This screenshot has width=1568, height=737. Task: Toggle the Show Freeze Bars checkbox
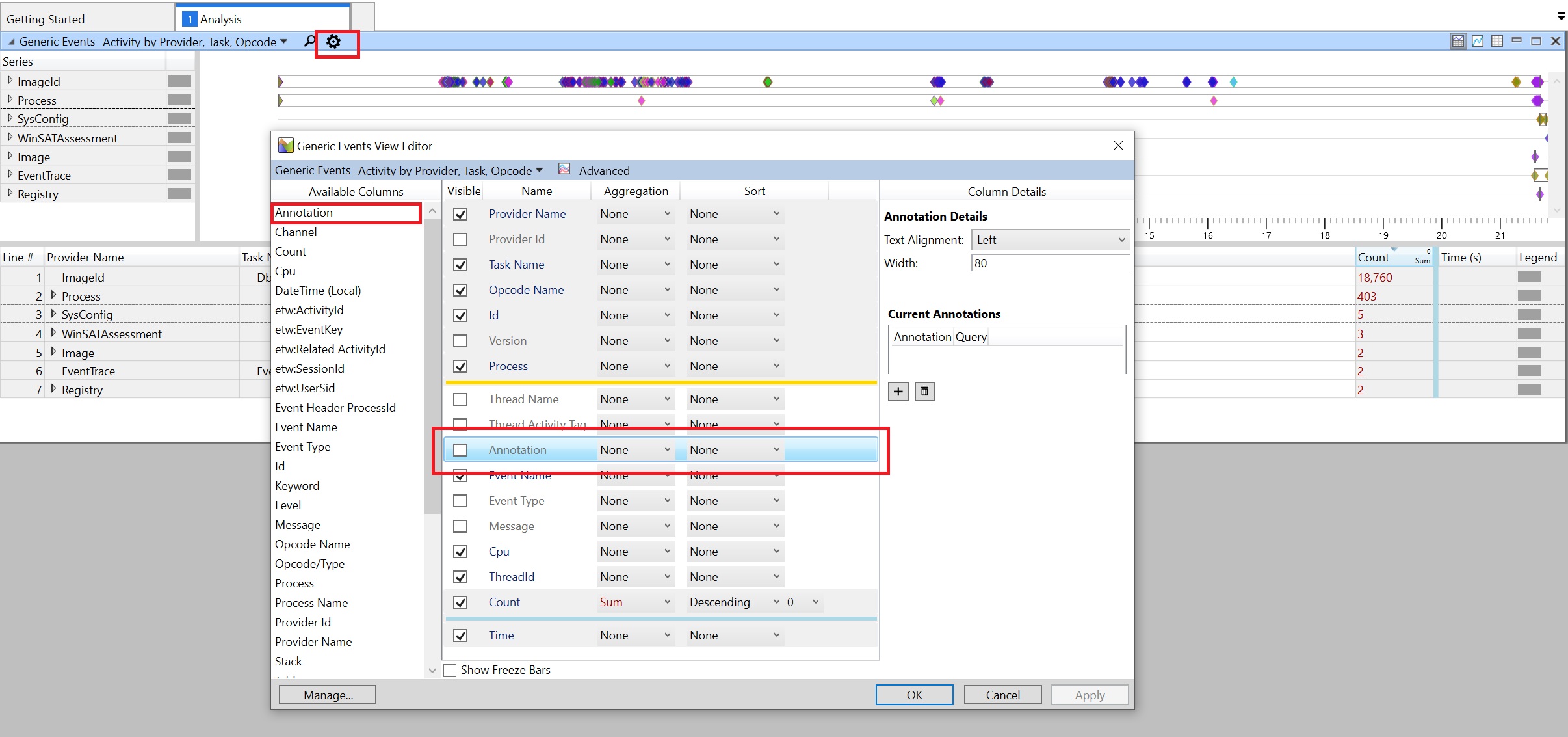click(x=449, y=670)
